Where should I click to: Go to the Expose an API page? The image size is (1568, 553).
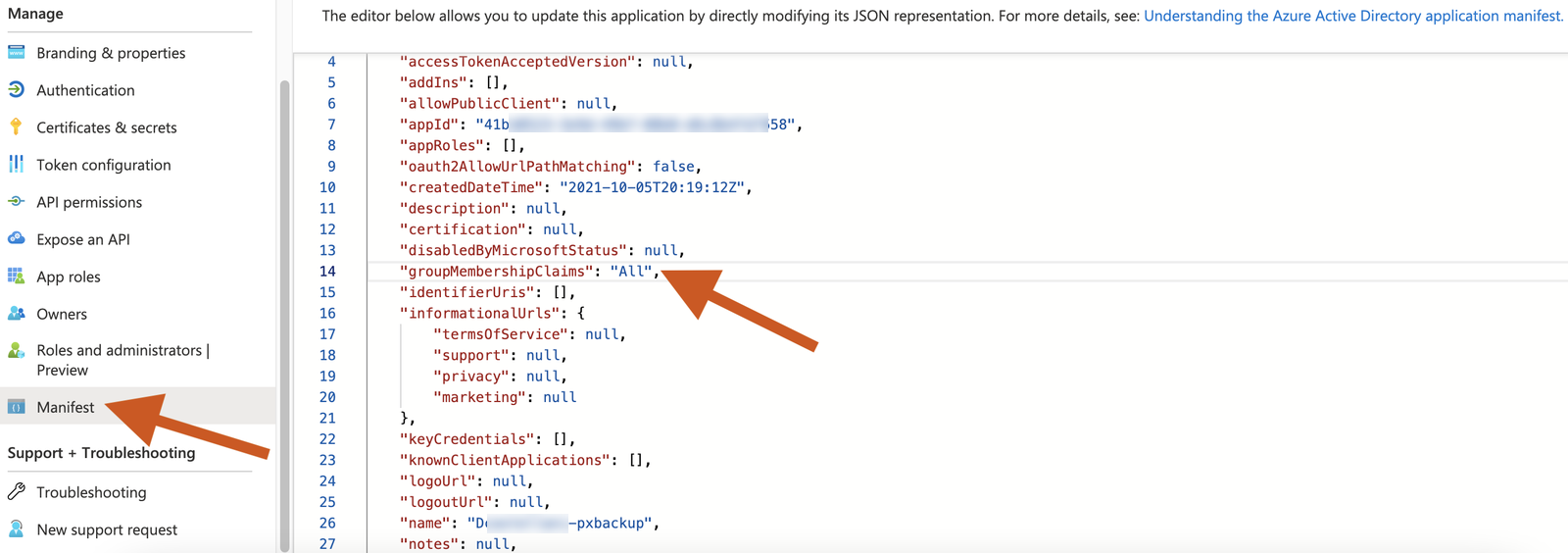point(83,239)
